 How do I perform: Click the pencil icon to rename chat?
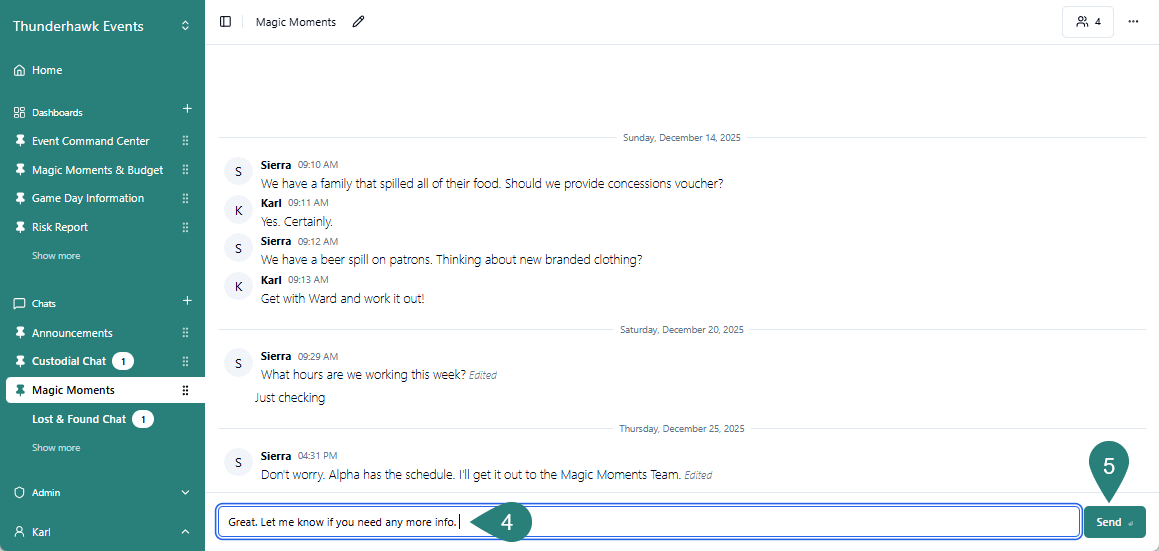(358, 22)
